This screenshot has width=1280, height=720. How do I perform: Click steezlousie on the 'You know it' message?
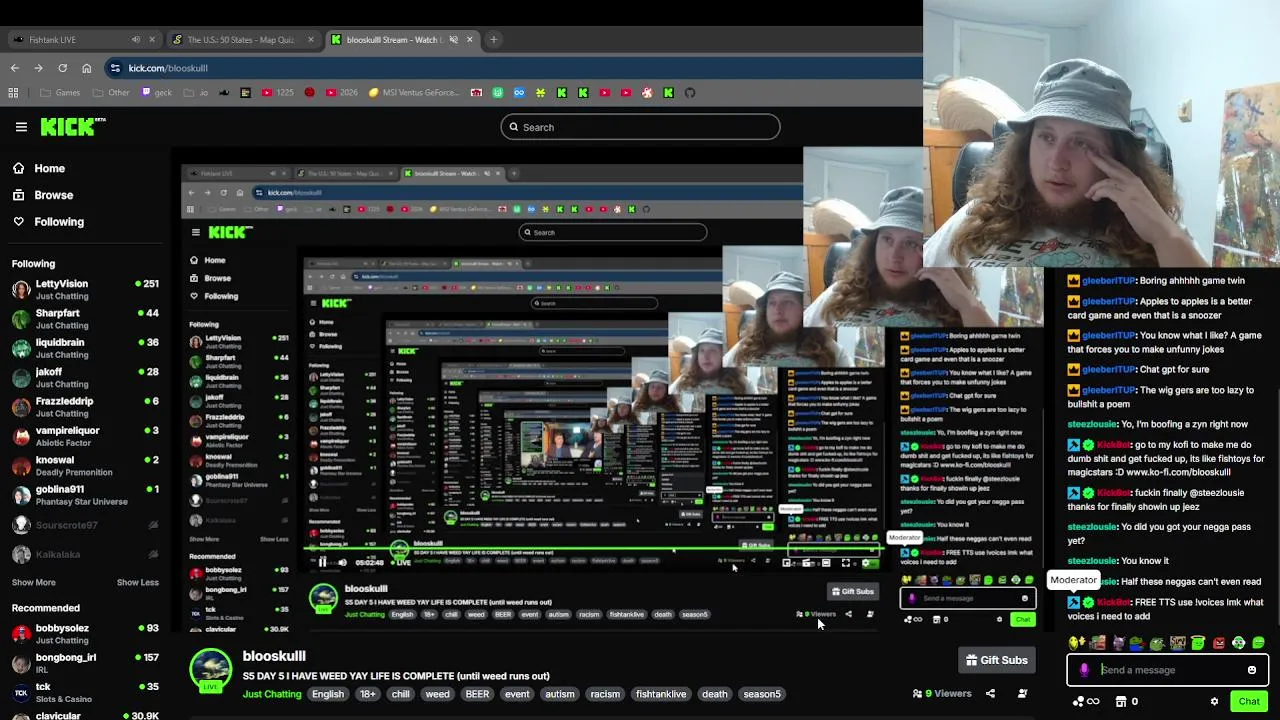[1092, 561]
